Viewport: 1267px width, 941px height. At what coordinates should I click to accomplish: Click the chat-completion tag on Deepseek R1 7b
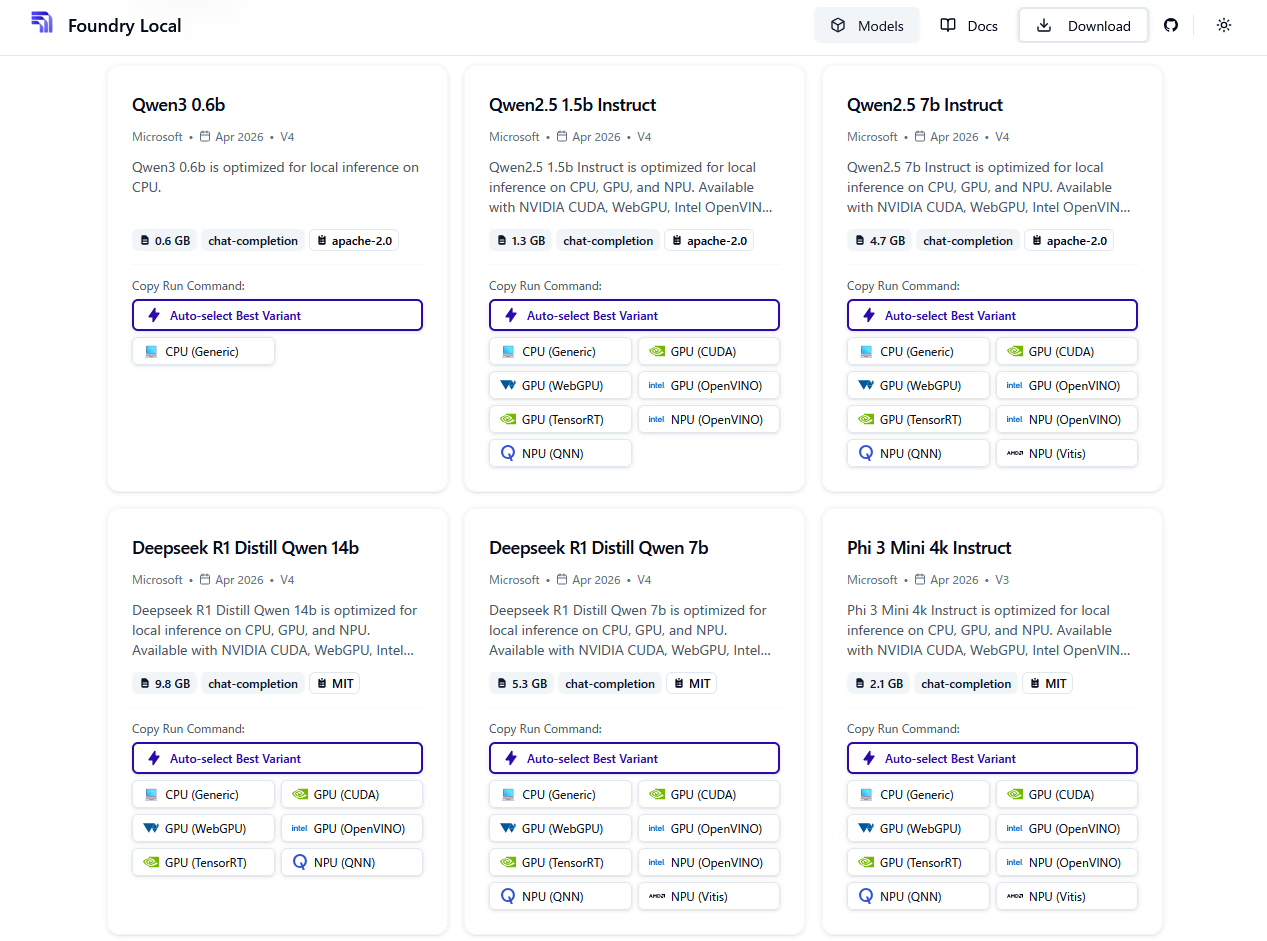pyautogui.click(x=609, y=684)
